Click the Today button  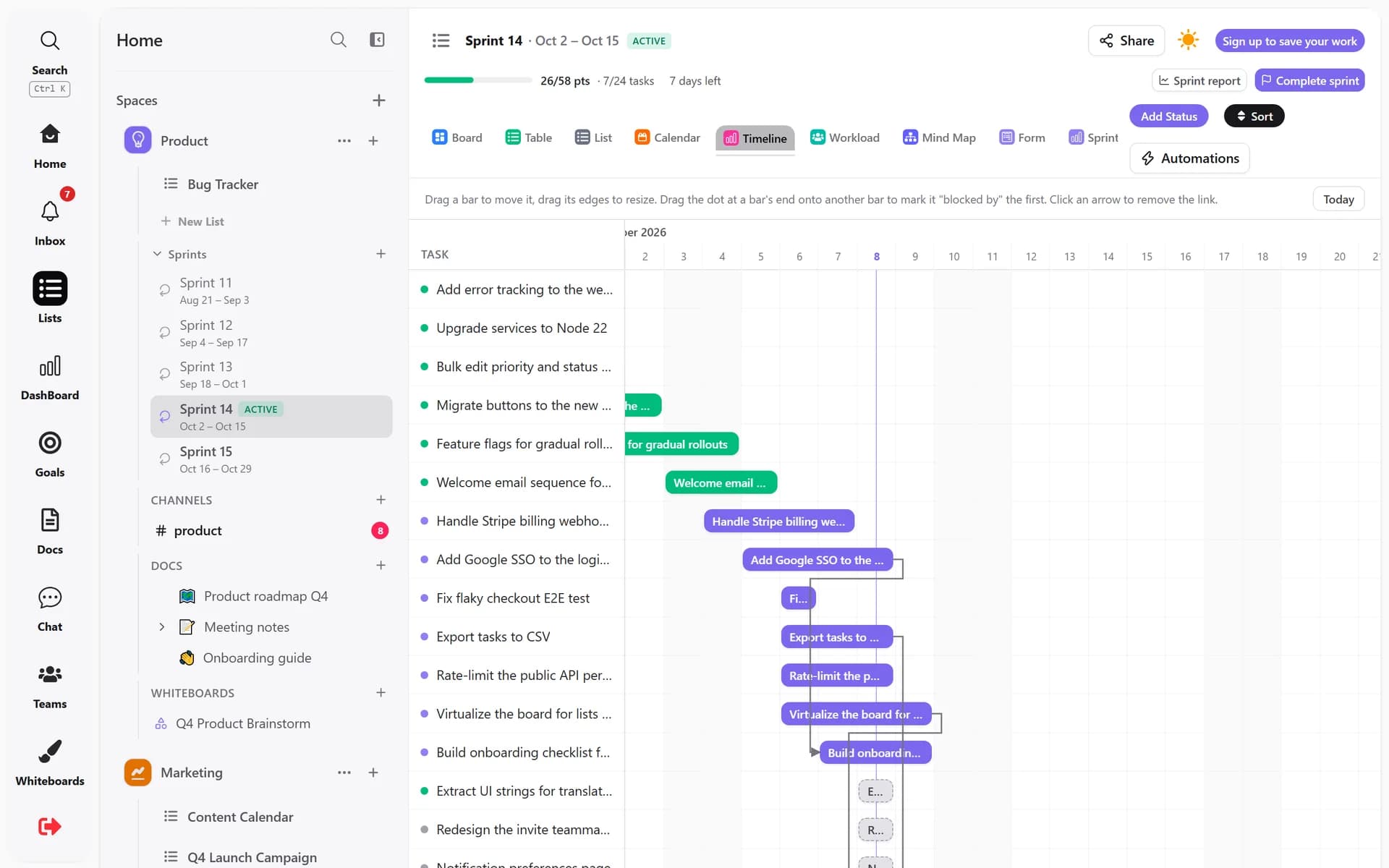[x=1338, y=200]
